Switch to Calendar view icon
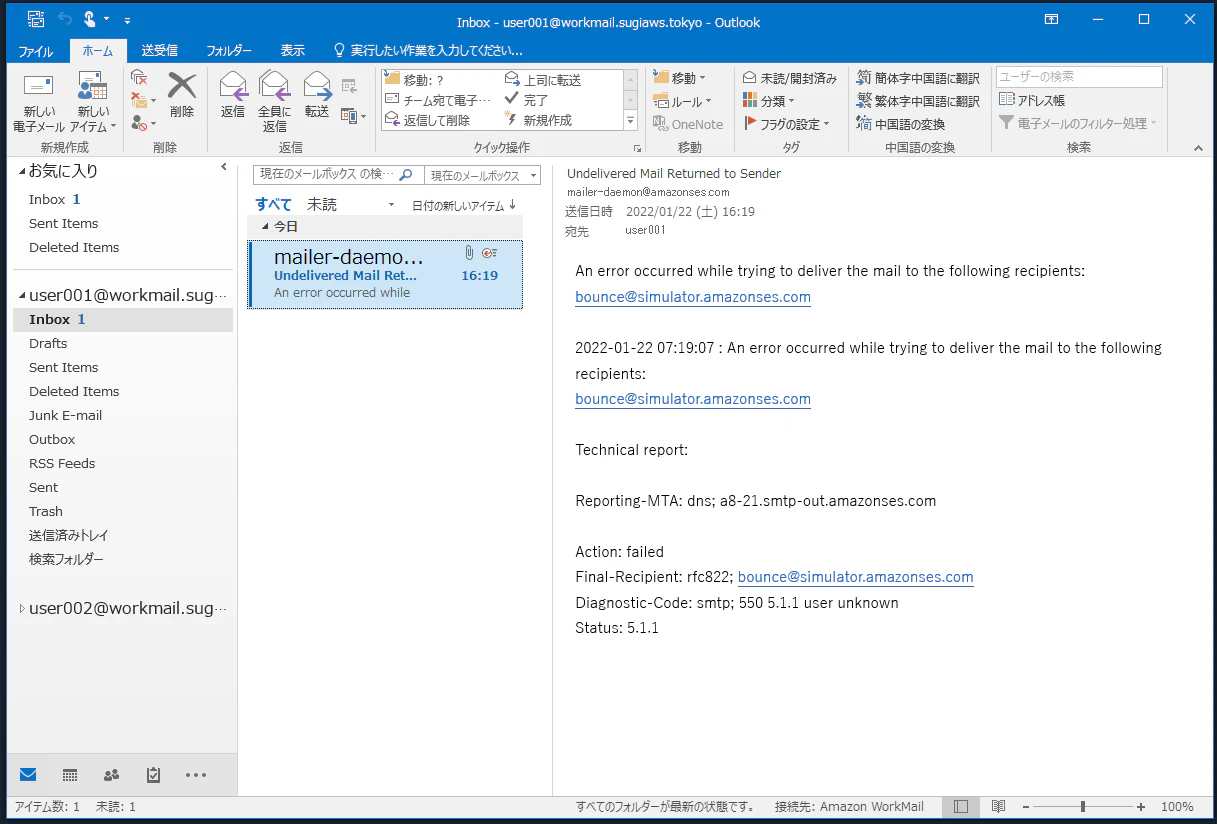This screenshot has width=1217, height=824. (70, 775)
